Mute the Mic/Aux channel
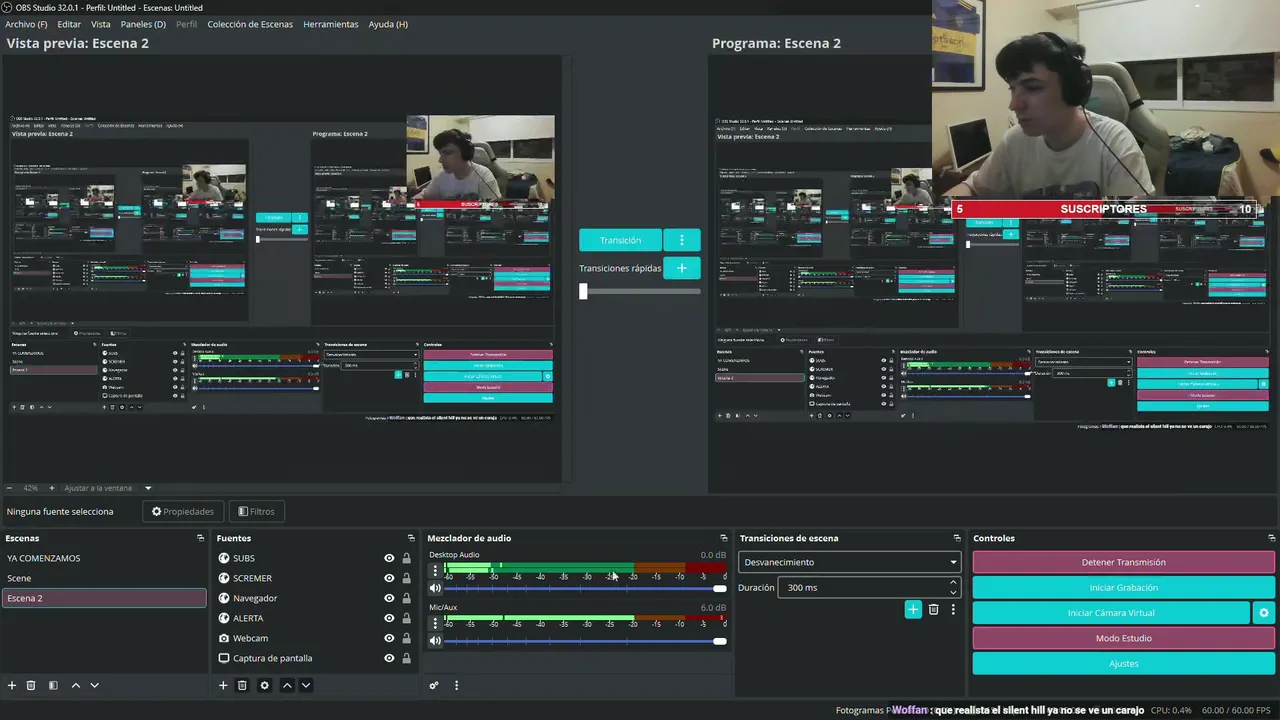The image size is (1280, 720). (x=435, y=640)
